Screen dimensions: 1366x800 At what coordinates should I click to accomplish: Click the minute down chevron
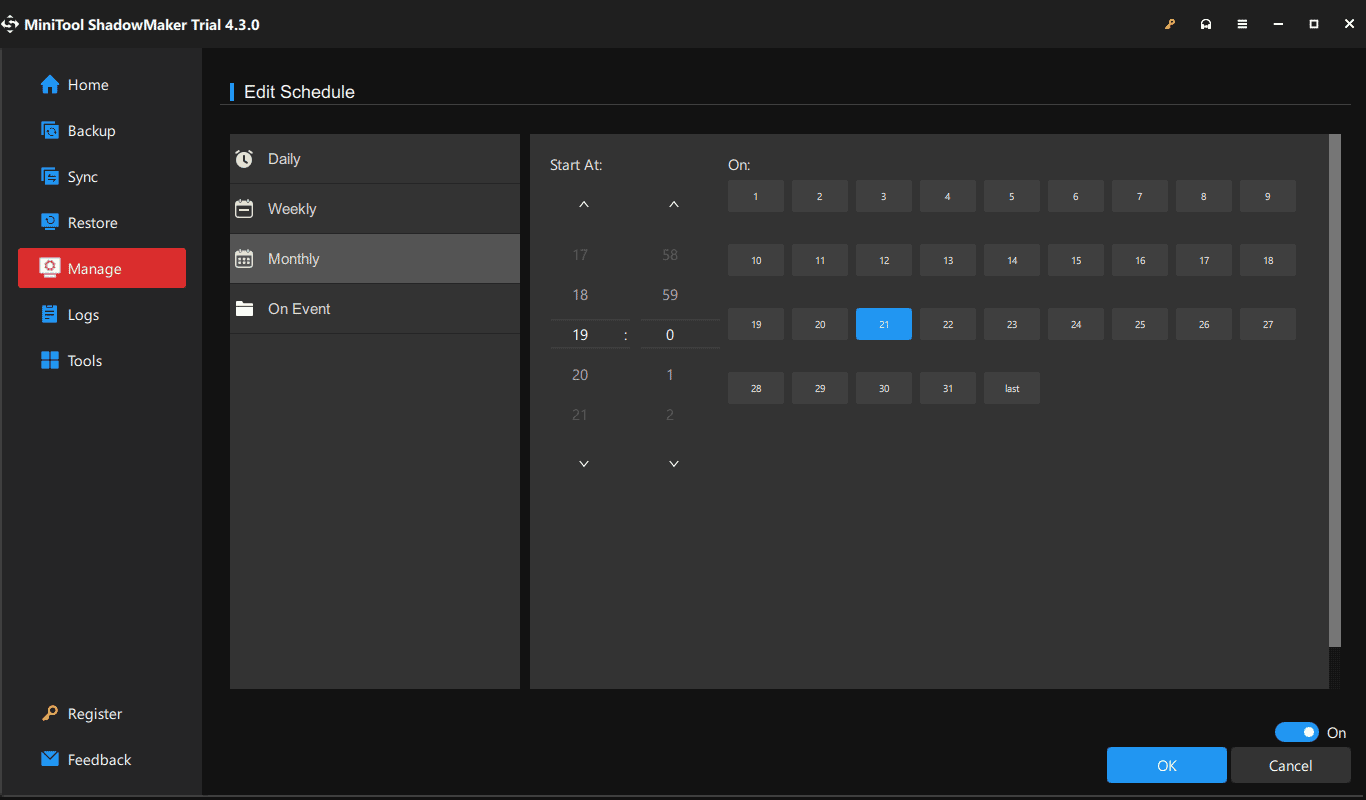pos(674,464)
